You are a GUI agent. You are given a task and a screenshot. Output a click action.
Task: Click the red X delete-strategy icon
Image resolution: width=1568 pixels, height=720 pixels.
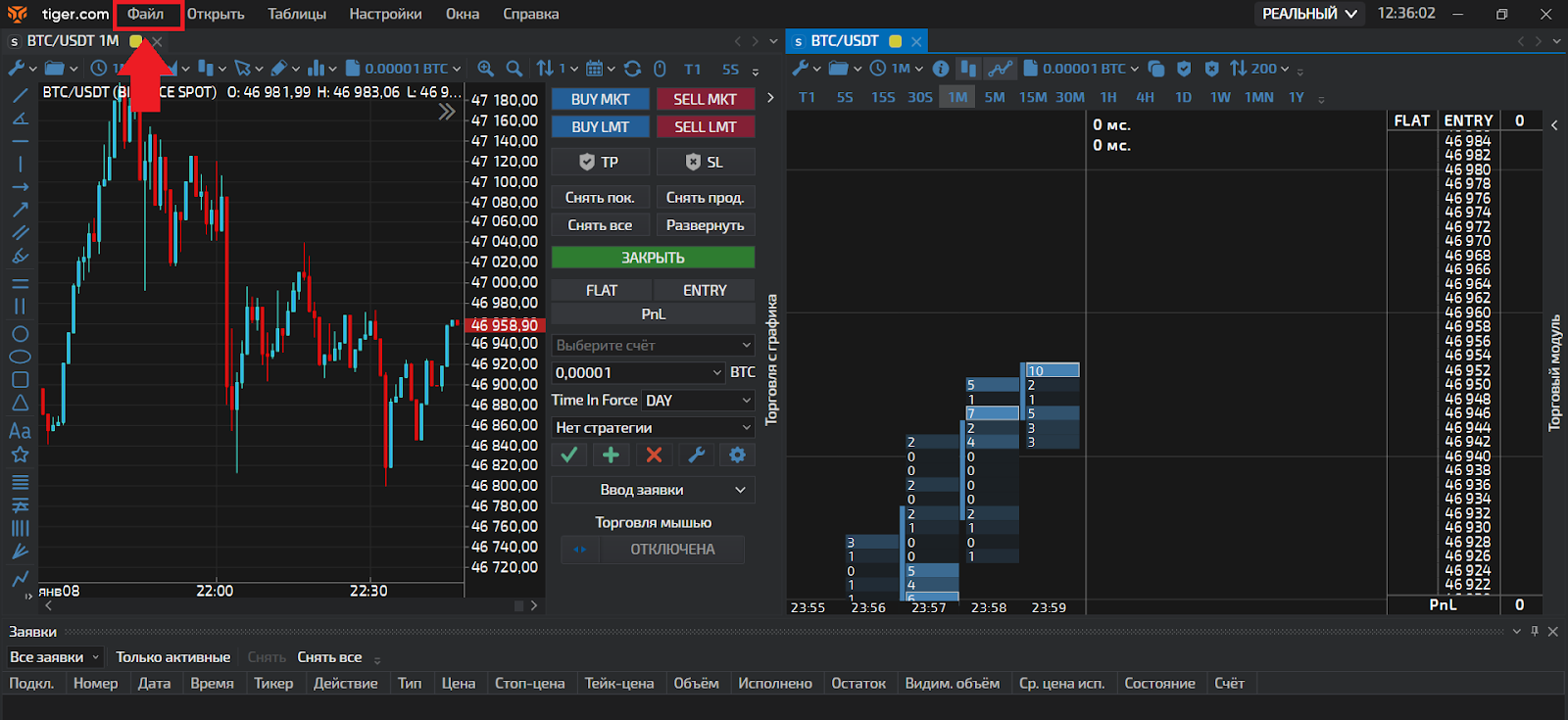click(654, 455)
